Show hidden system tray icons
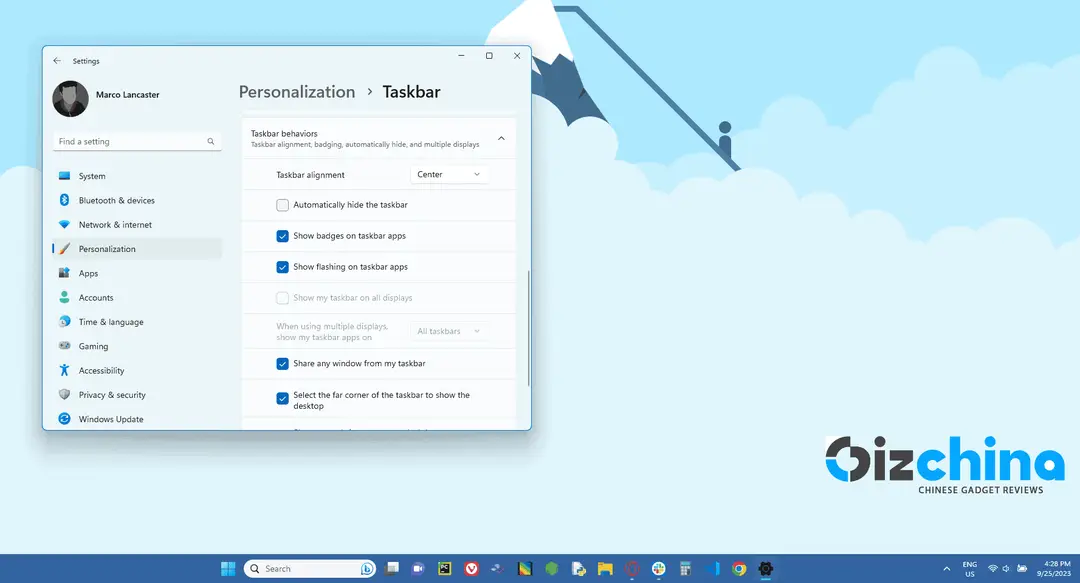This screenshot has height=583, width=1080. coord(946,569)
